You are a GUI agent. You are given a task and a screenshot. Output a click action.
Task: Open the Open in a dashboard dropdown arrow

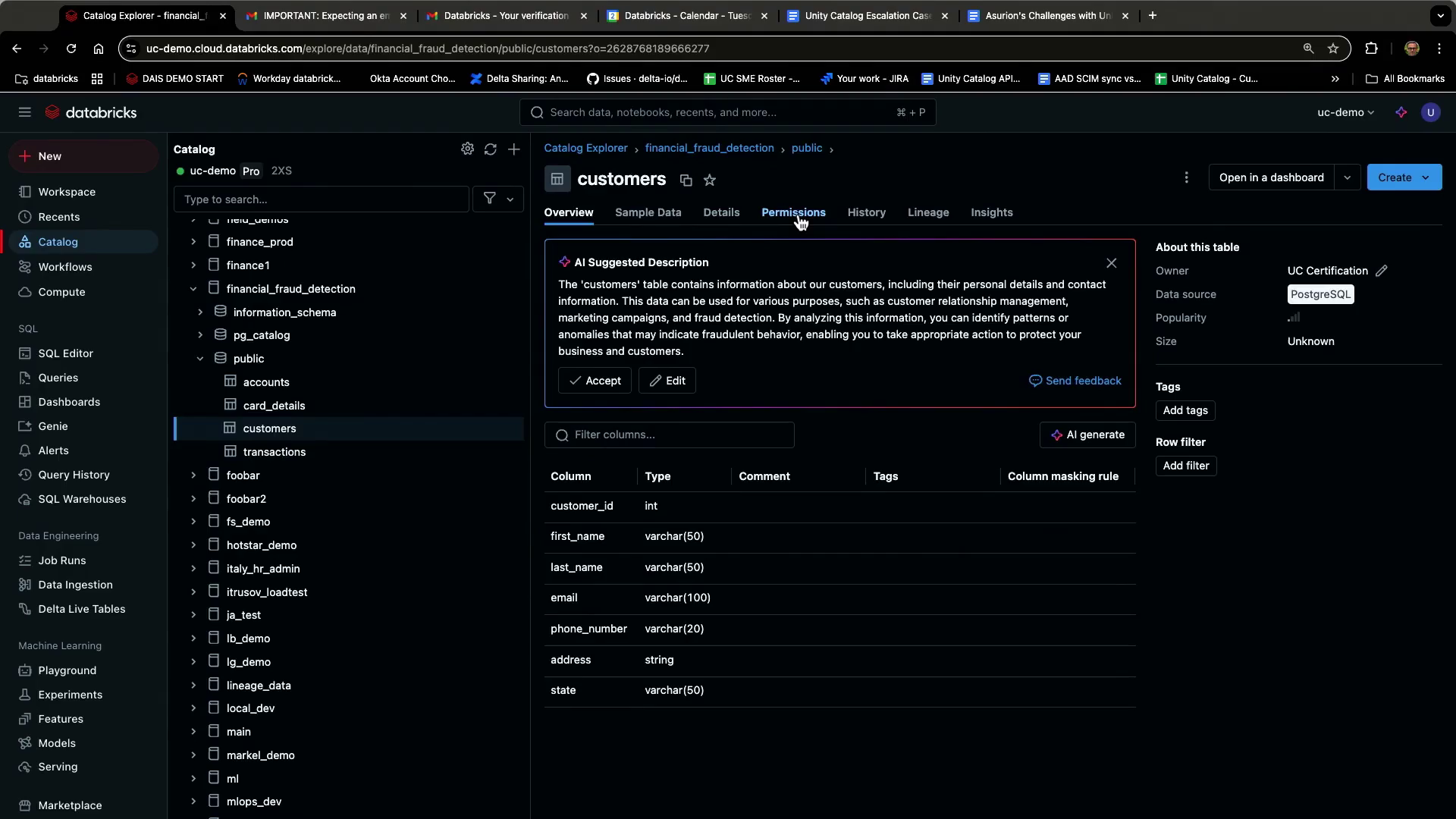click(1348, 177)
